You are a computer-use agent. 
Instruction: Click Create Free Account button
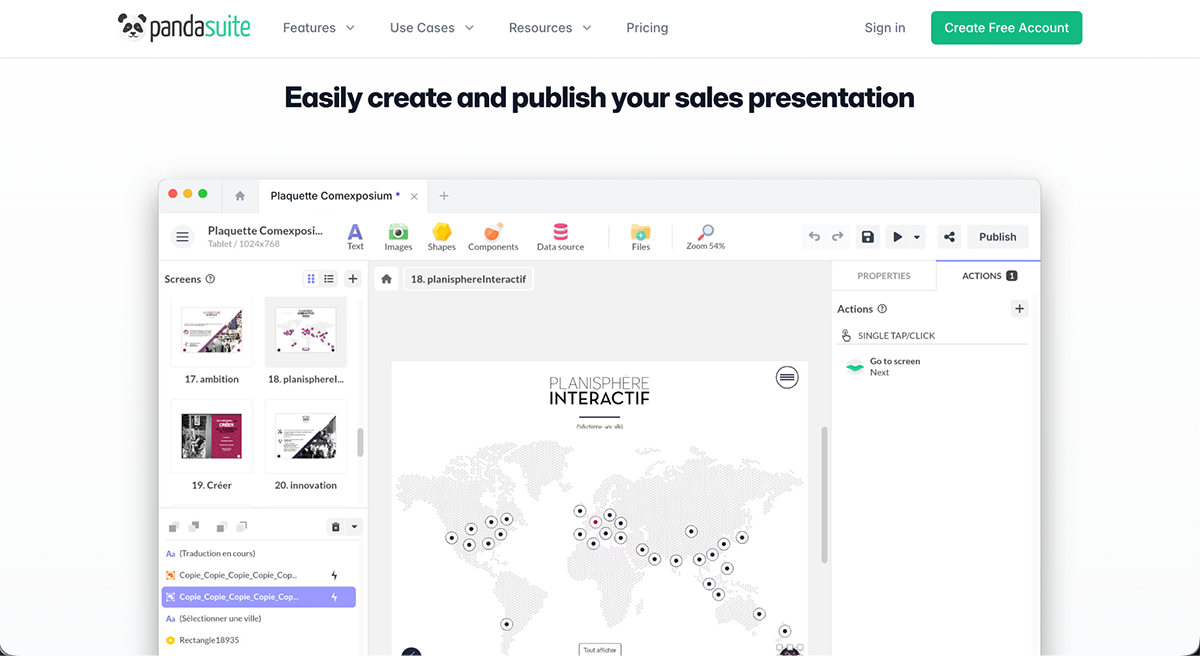click(x=1006, y=28)
